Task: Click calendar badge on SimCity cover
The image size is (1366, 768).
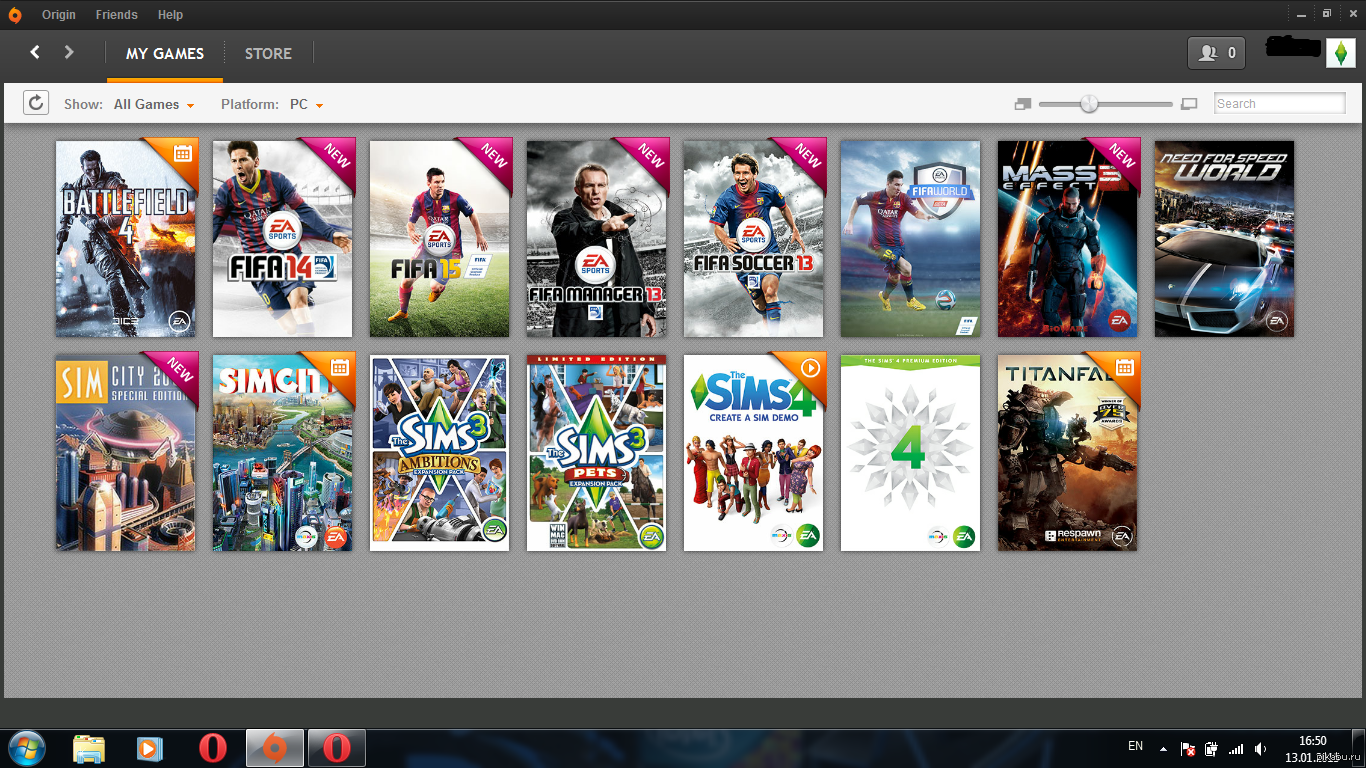Action: pos(339,367)
